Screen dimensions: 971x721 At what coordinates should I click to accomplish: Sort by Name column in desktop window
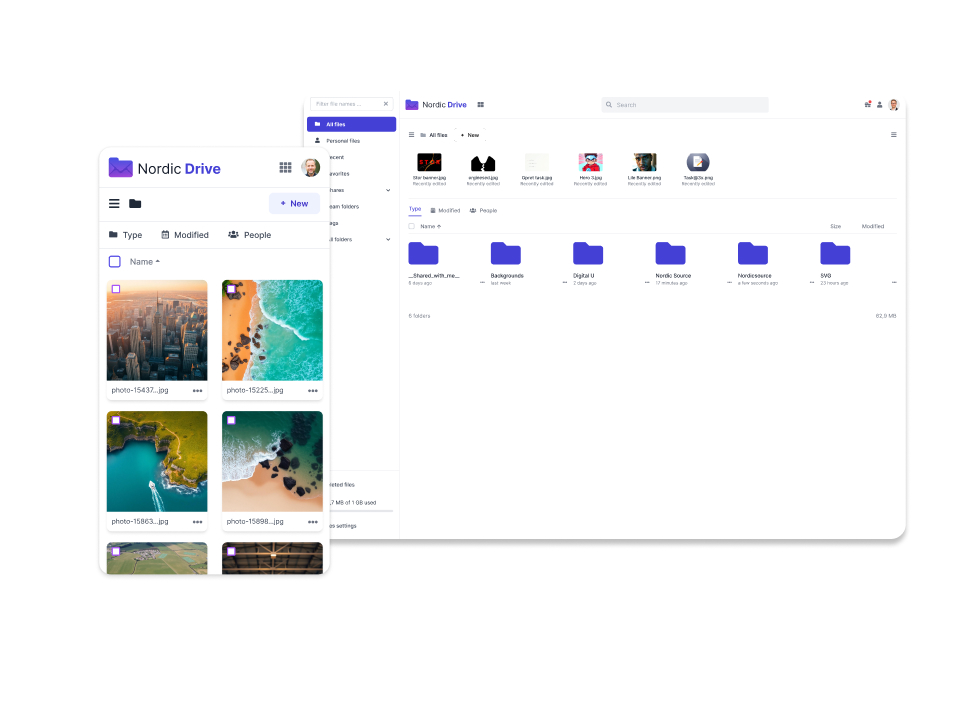(x=430, y=226)
